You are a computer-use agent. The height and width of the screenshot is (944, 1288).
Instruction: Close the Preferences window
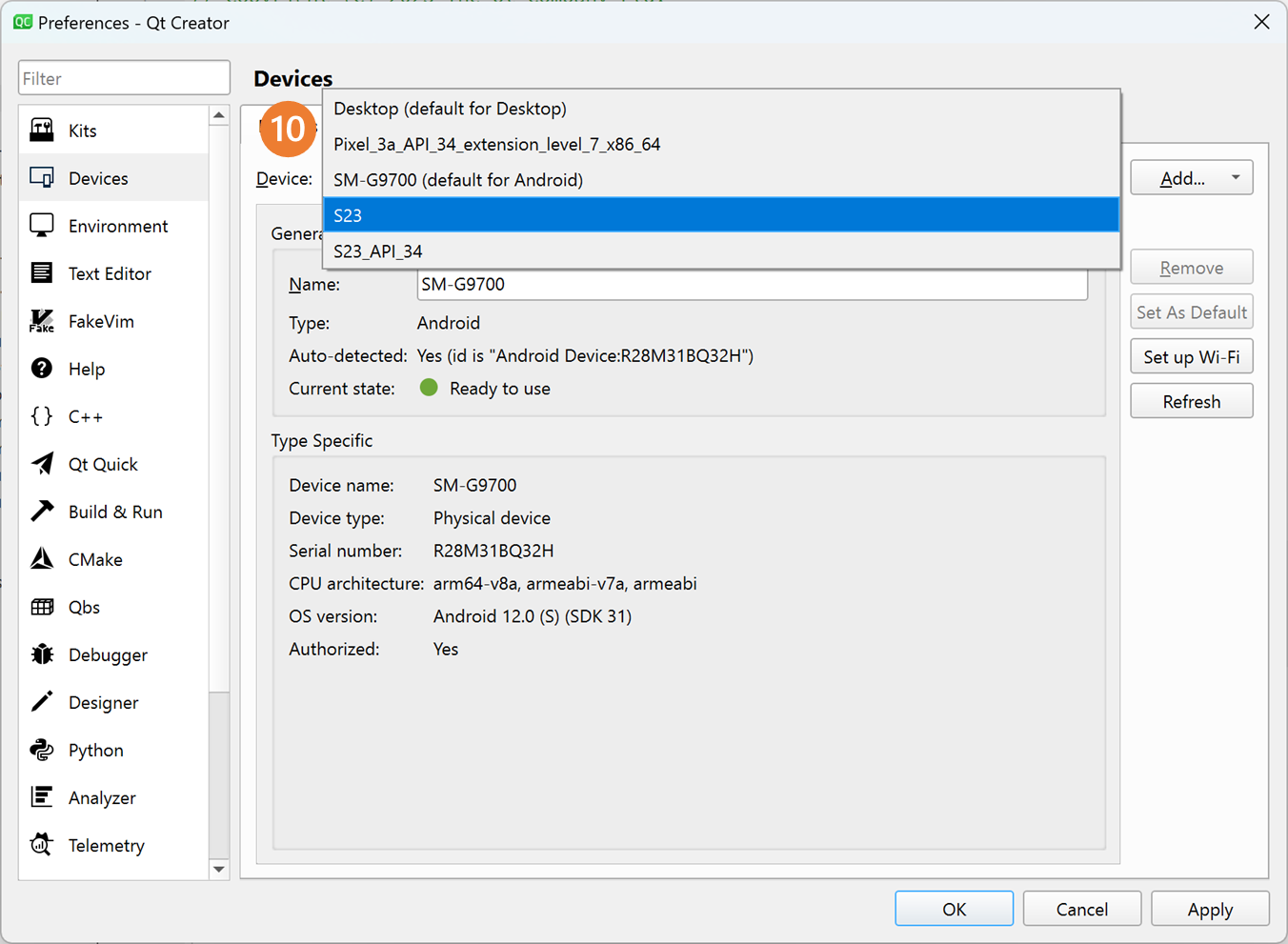(1261, 22)
